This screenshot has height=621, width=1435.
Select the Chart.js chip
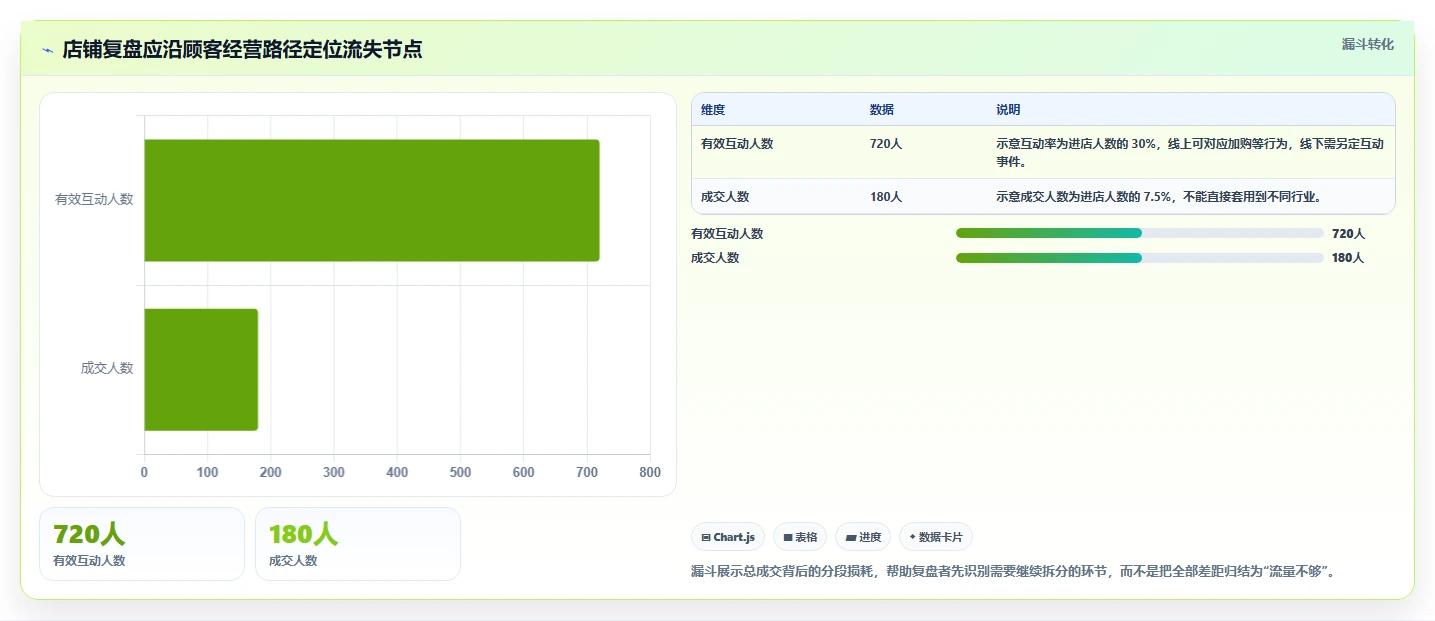tap(728, 537)
